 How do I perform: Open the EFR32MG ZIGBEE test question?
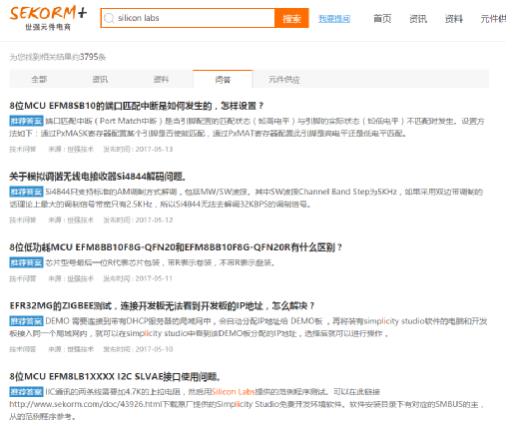pyautogui.click(x=162, y=306)
